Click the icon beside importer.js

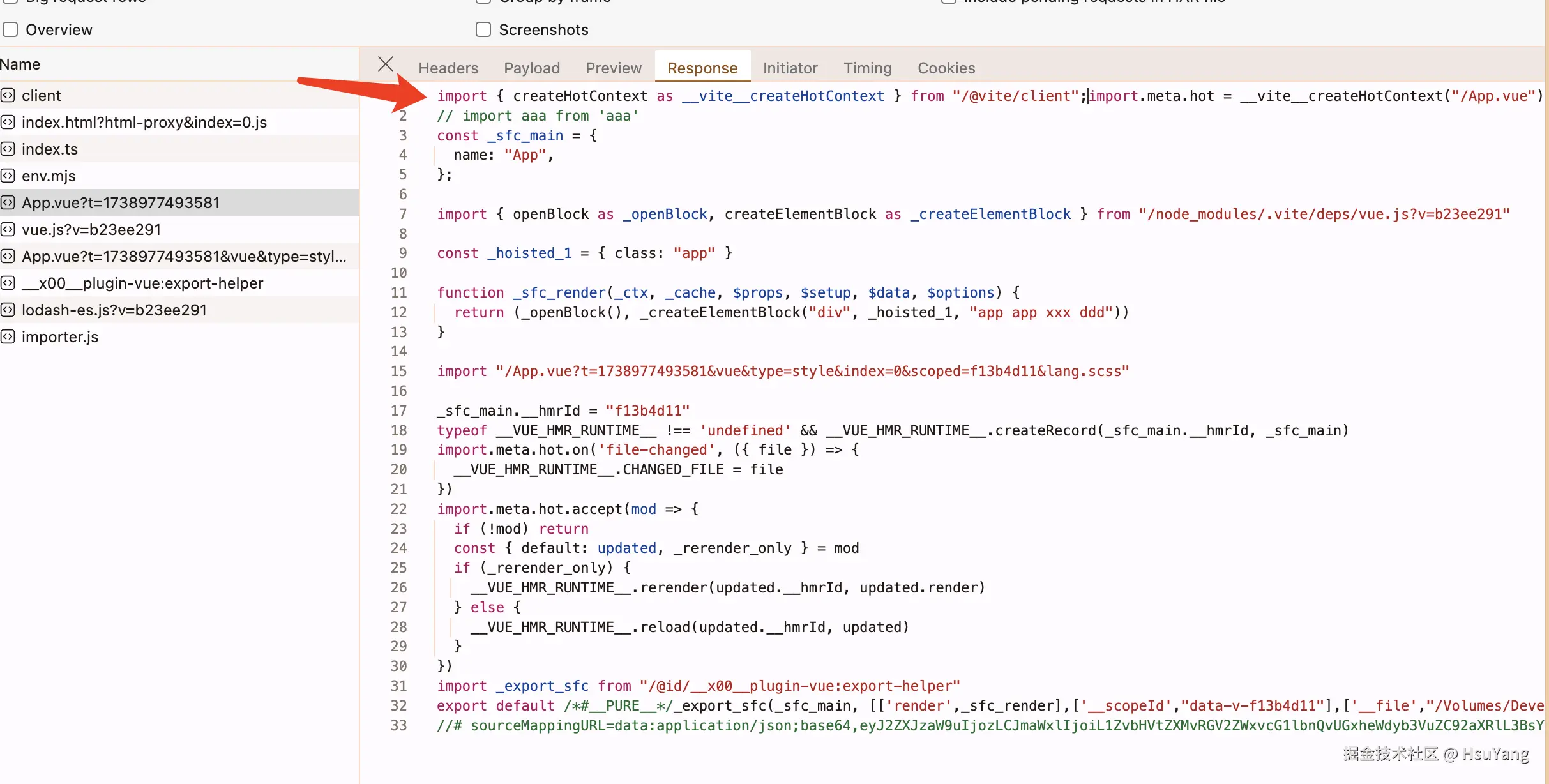click(8, 337)
